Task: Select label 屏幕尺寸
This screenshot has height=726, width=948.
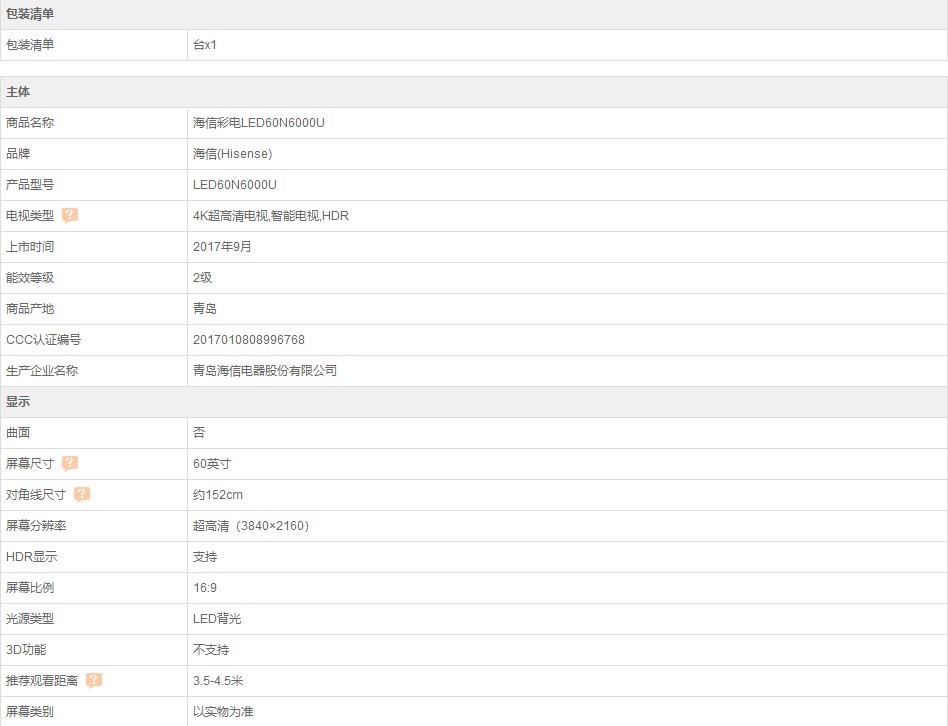Action: pos(30,464)
